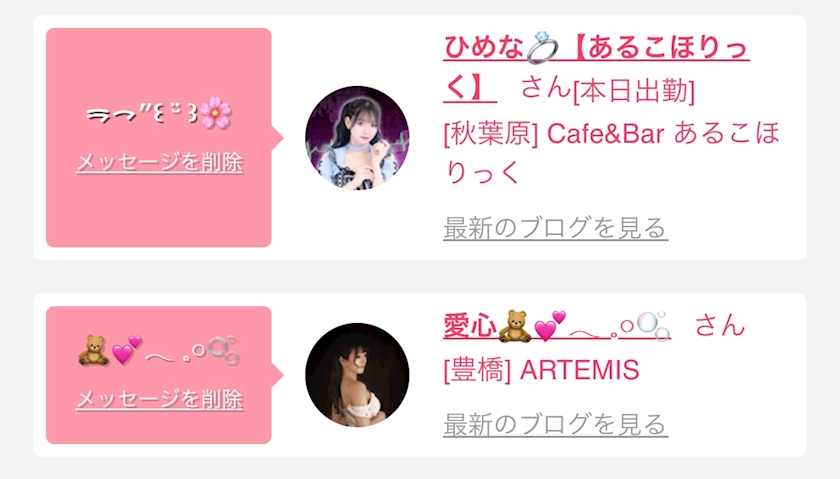Click the bubbles emoji ending 愛心's name link

[654, 326]
